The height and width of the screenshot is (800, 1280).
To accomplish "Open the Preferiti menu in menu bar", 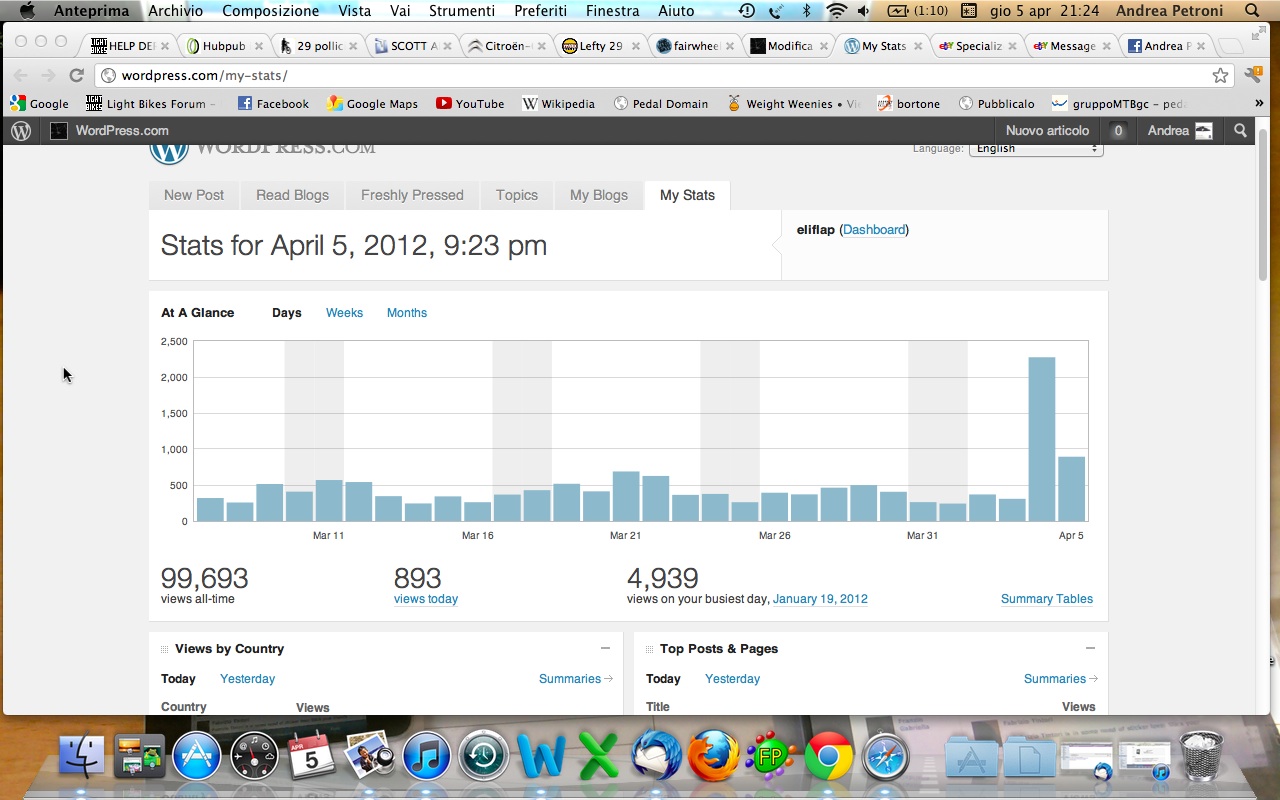I will [540, 11].
